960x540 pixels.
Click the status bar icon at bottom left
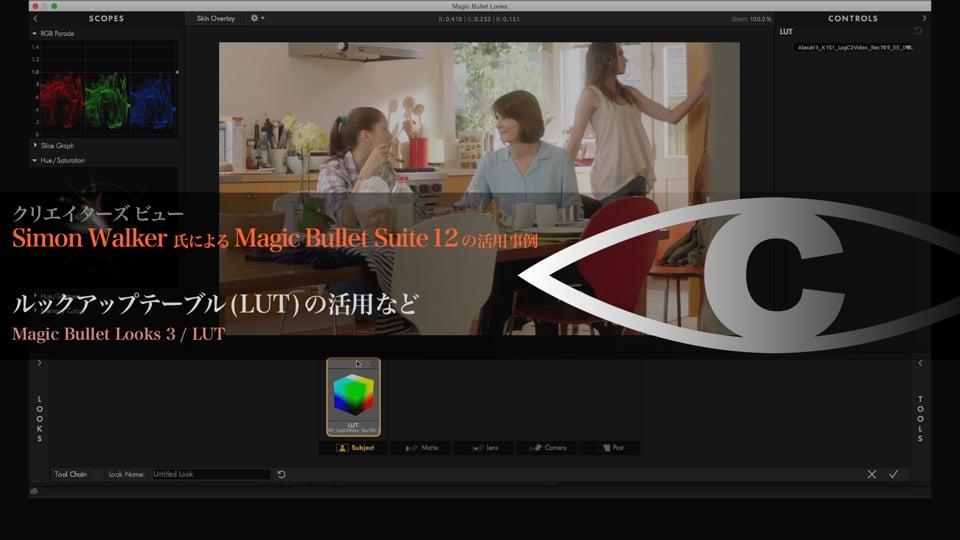click(34, 491)
